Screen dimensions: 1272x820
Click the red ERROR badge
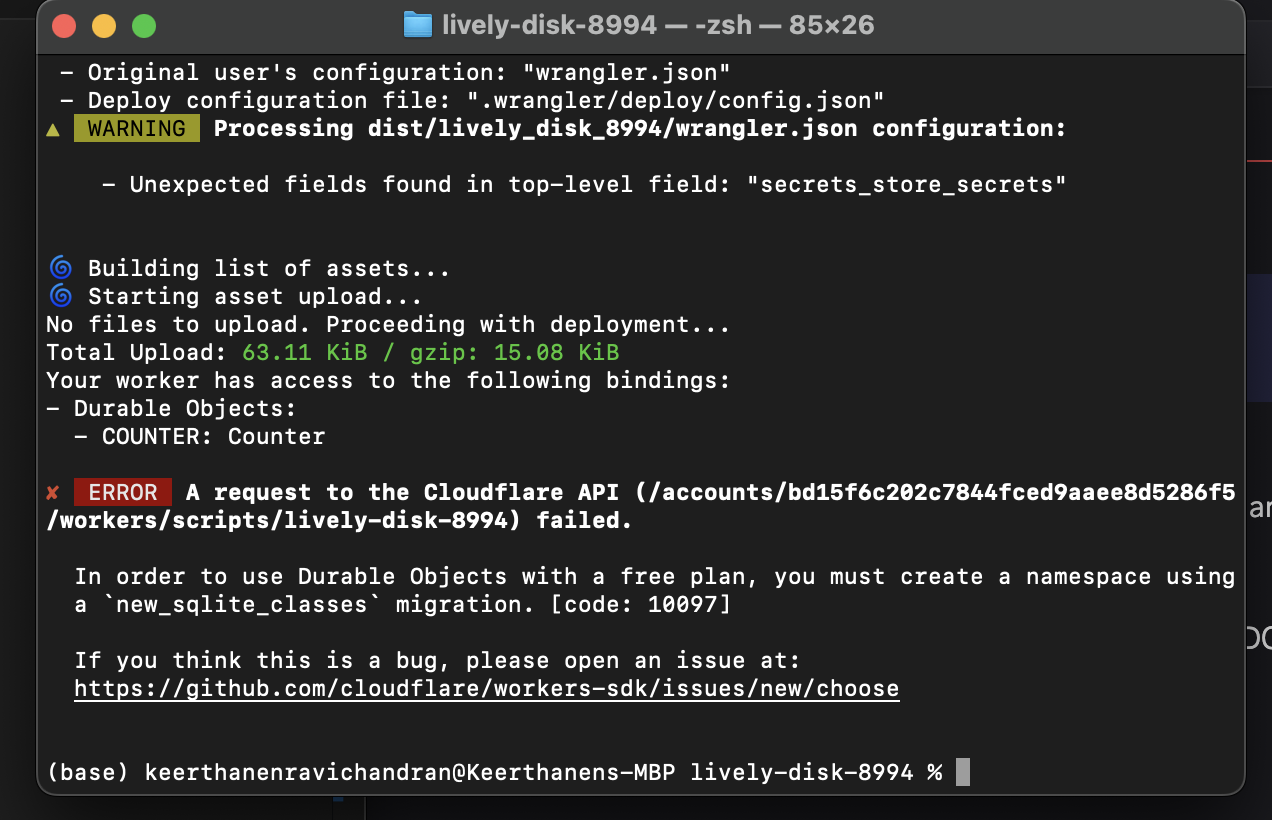tap(122, 493)
